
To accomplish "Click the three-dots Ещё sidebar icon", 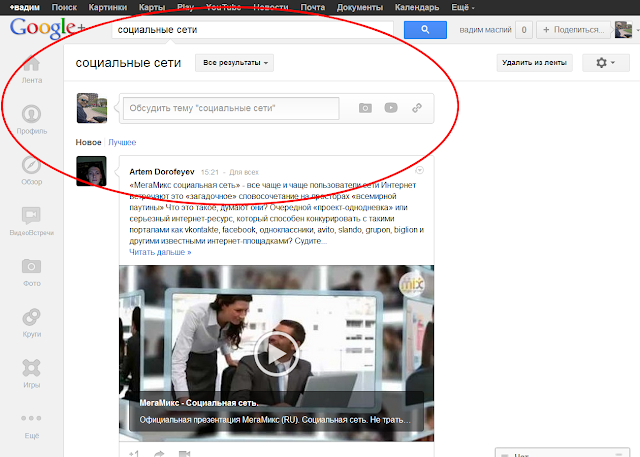I will click(x=31, y=418).
